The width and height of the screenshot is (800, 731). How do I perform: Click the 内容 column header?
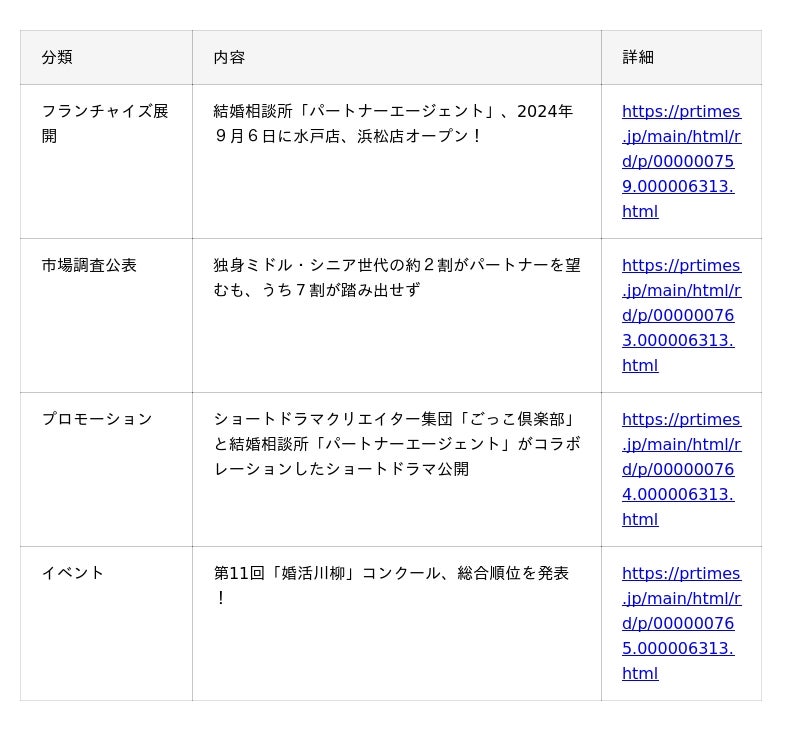click(x=229, y=57)
